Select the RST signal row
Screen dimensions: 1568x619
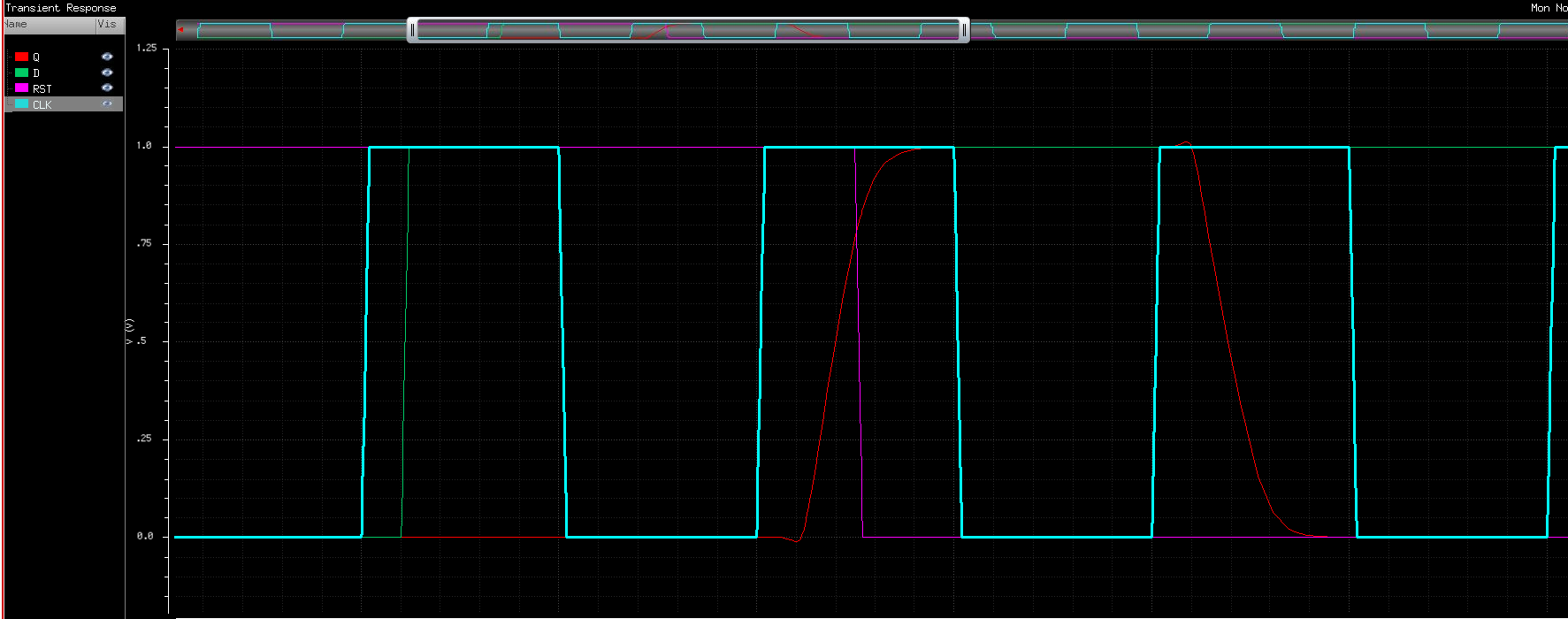pyautogui.click(x=42, y=89)
